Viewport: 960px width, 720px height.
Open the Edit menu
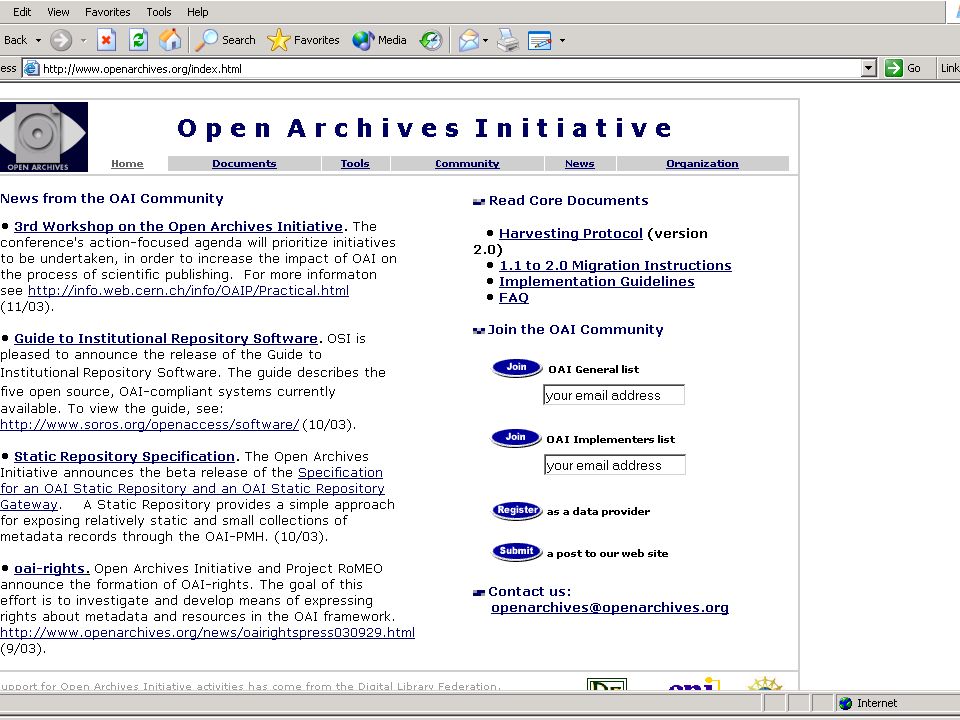[22, 12]
